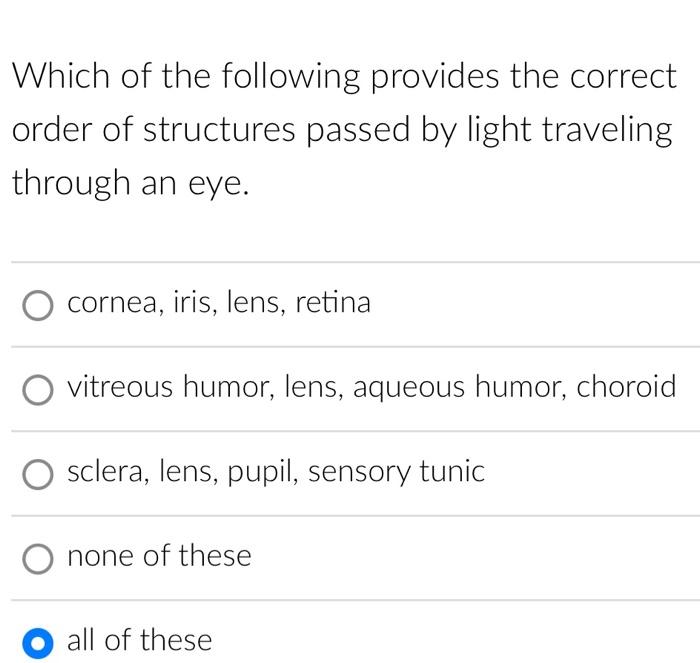Click the "all of these" option text
700x663 pixels.
tap(139, 640)
